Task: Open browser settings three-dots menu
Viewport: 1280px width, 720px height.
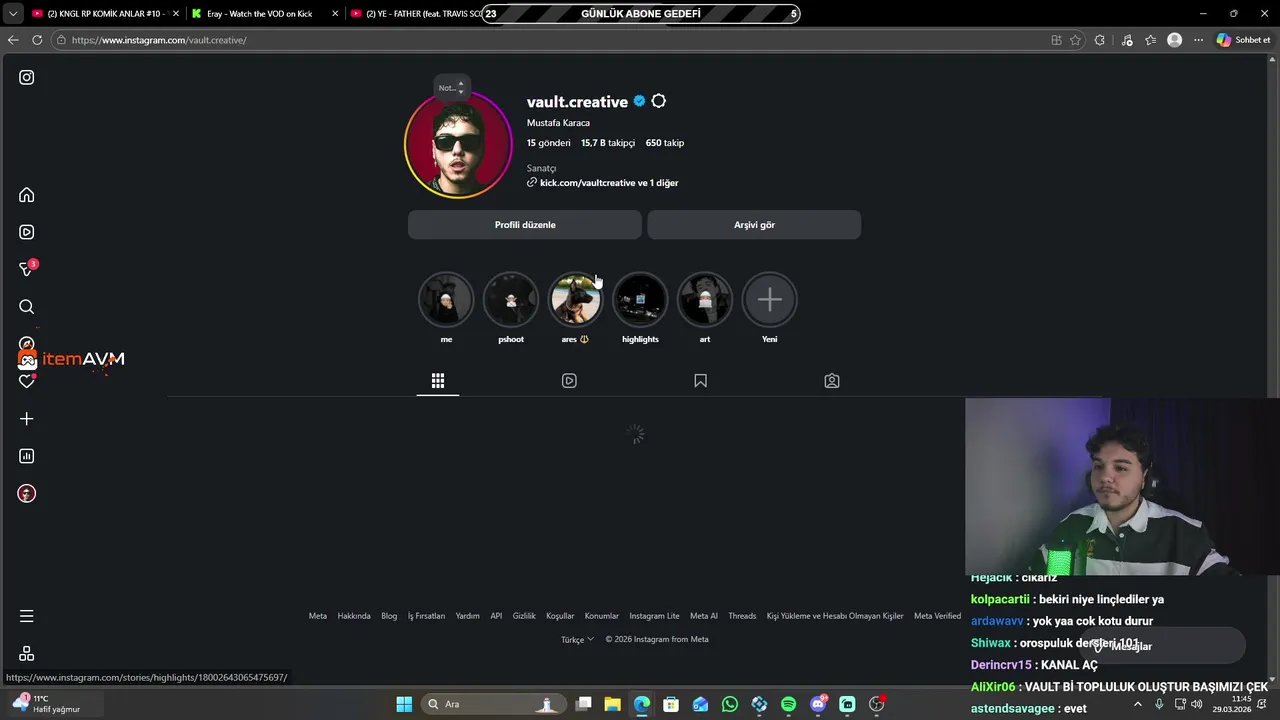Action: click(x=1198, y=40)
